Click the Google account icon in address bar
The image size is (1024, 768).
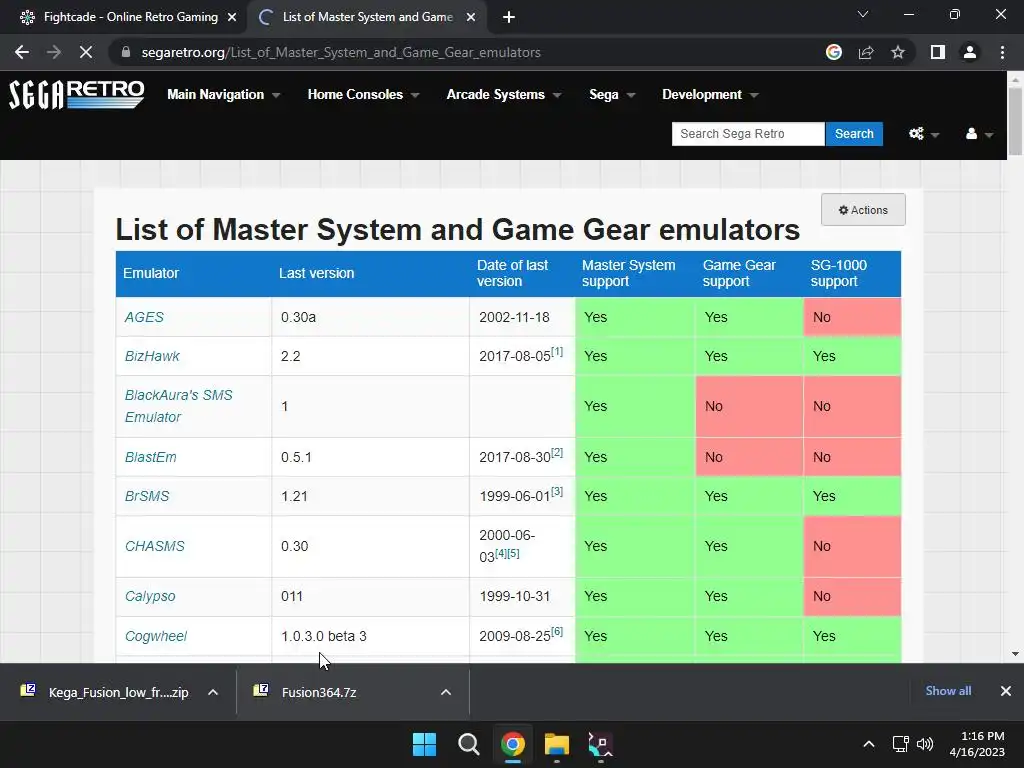pyautogui.click(x=833, y=52)
